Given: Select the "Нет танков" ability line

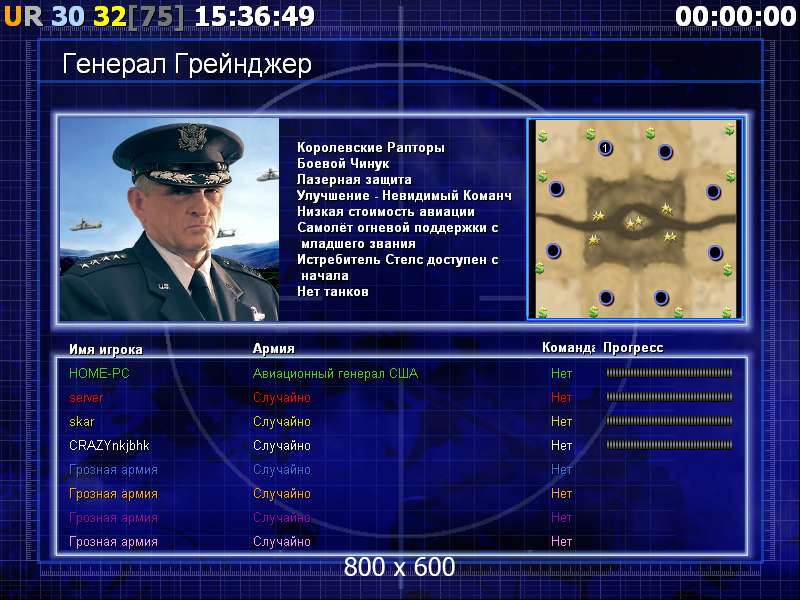Looking at the screenshot, I should [333, 292].
